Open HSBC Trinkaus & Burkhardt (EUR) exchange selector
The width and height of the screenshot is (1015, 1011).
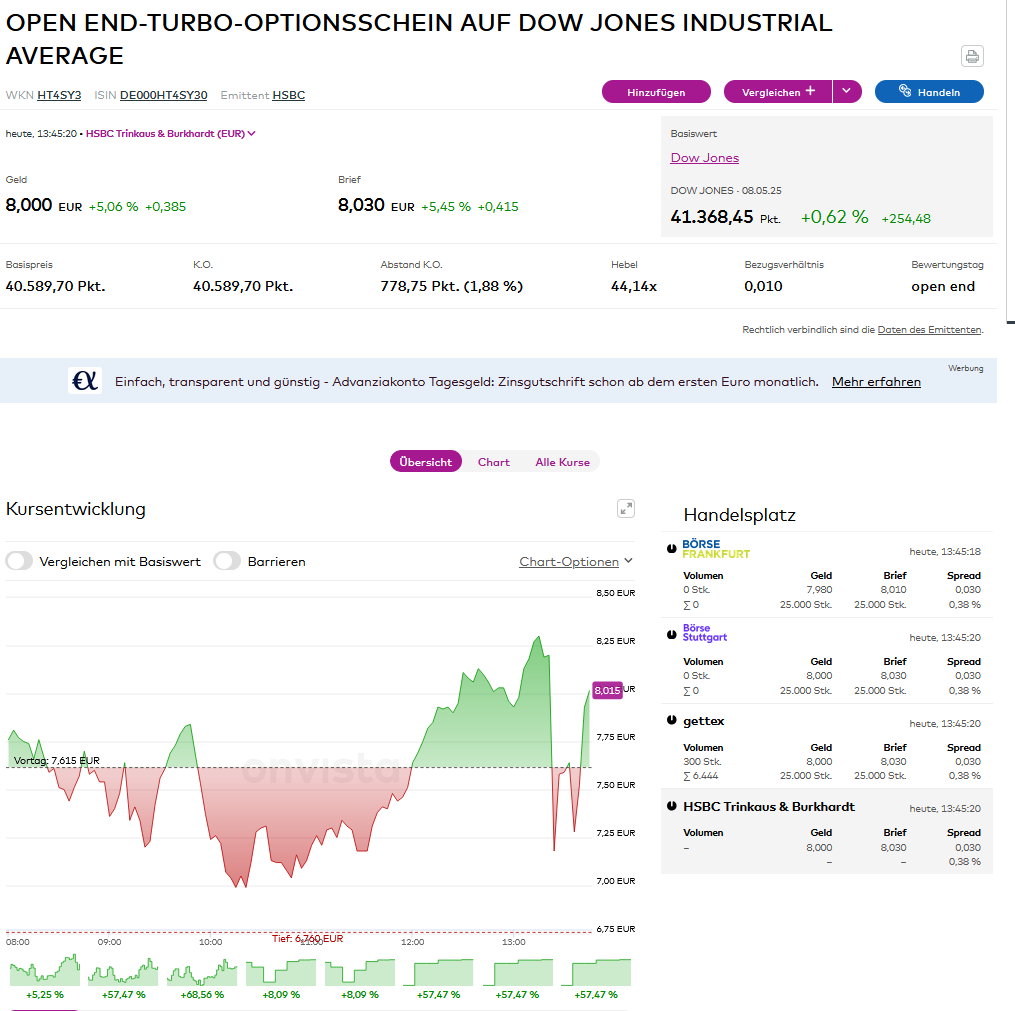tap(171, 133)
